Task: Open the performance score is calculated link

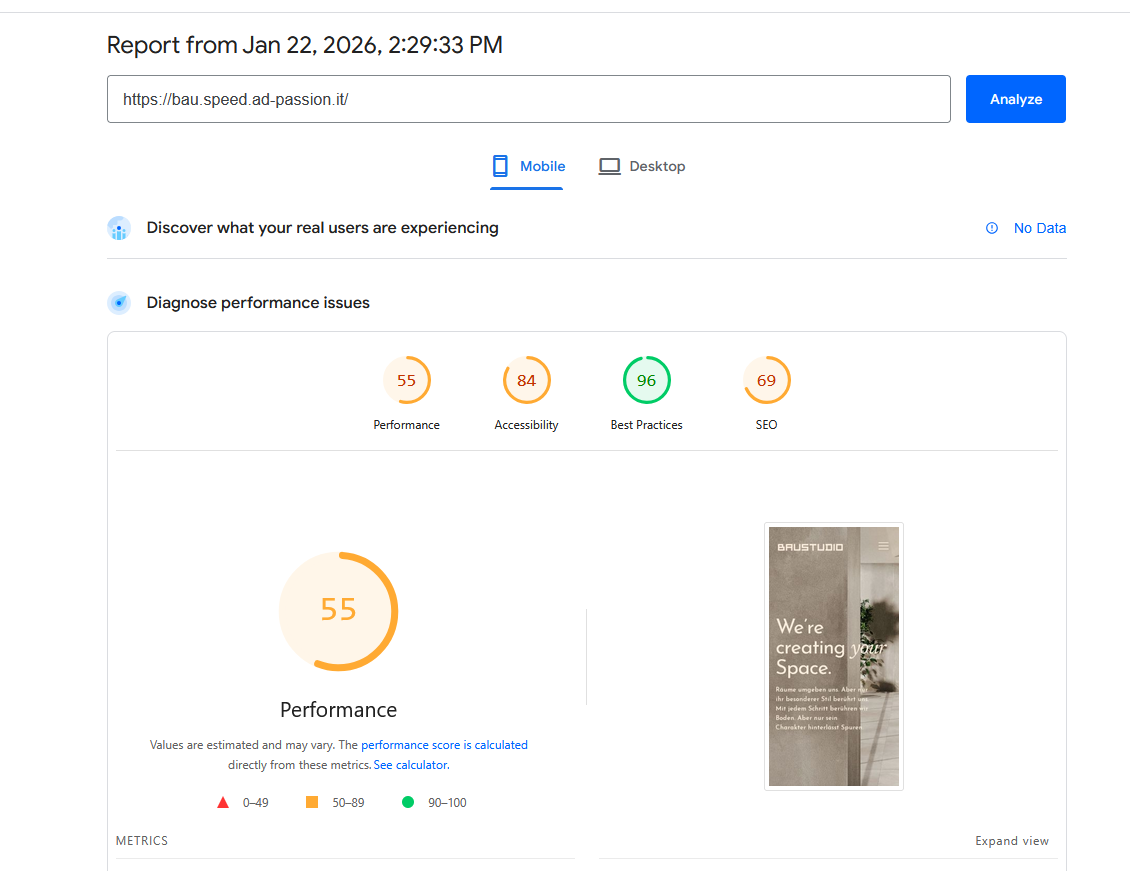Action: (444, 745)
